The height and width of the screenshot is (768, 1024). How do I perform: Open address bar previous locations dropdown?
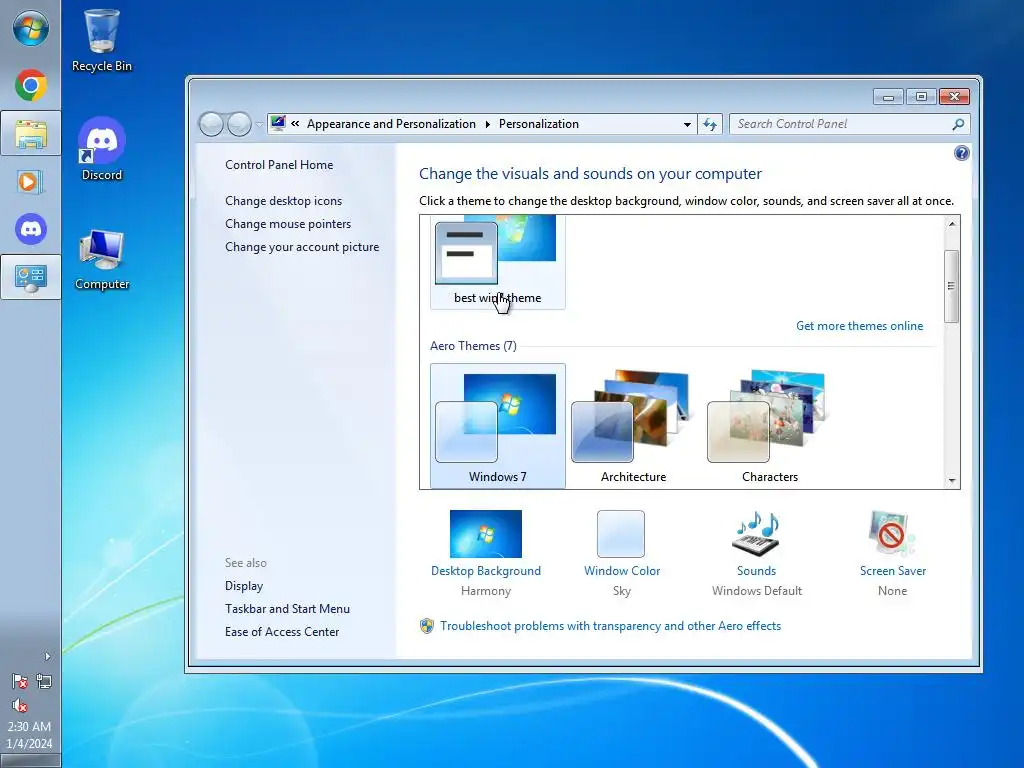(x=687, y=124)
